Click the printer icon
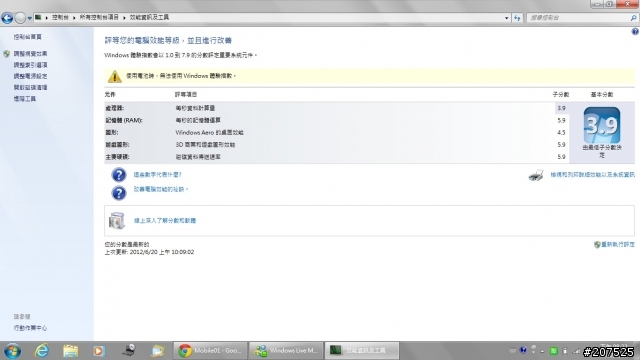Image resolution: width=640 pixels, height=360 pixels. coord(536,175)
